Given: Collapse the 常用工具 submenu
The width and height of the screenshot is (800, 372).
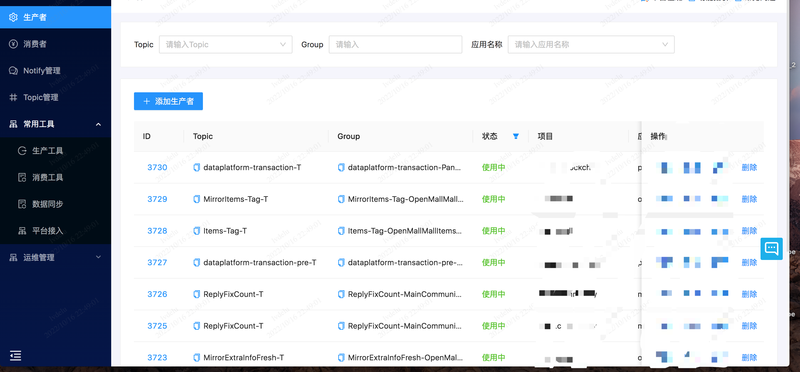Looking at the screenshot, I should tap(55, 124).
